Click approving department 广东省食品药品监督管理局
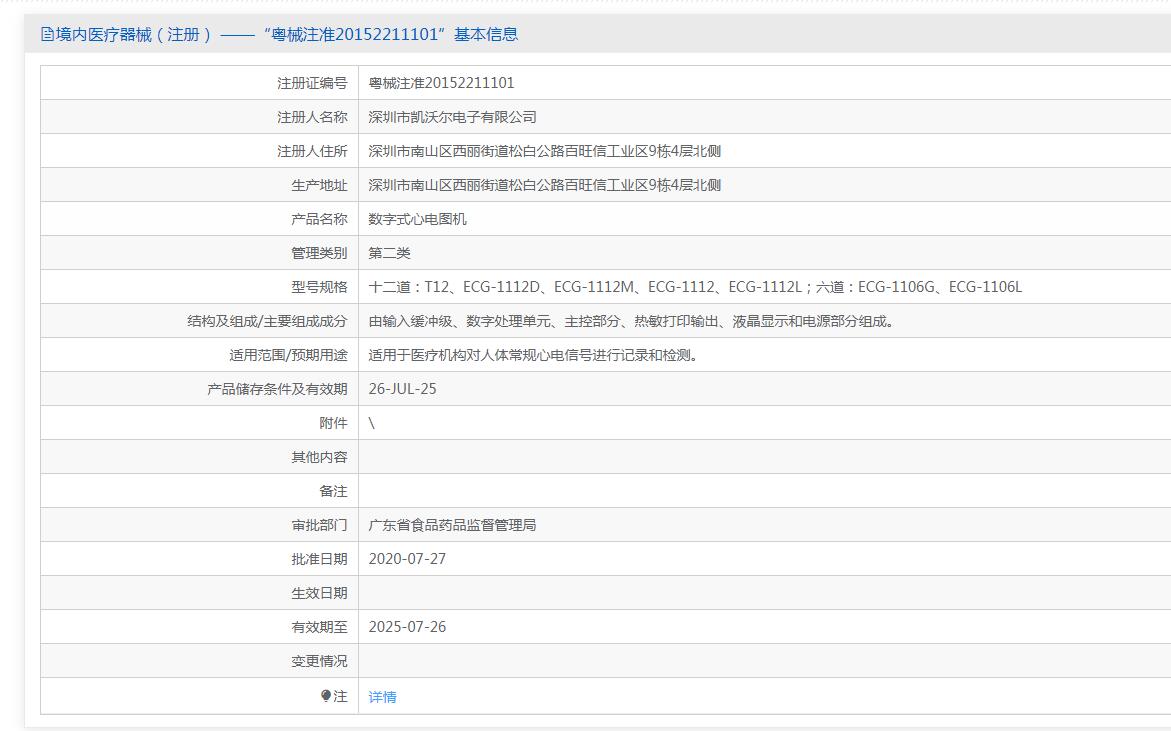Image resolution: width=1171 pixels, height=731 pixels. pyautogui.click(x=453, y=525)
